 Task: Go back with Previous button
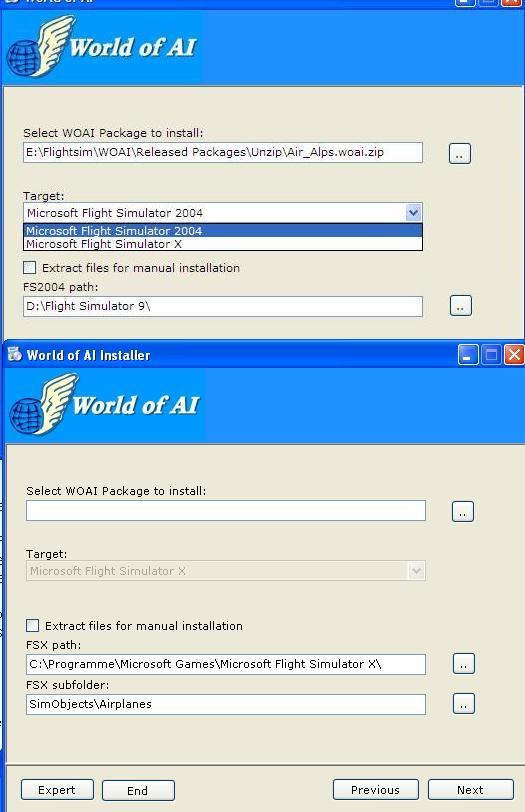point(375,790)
